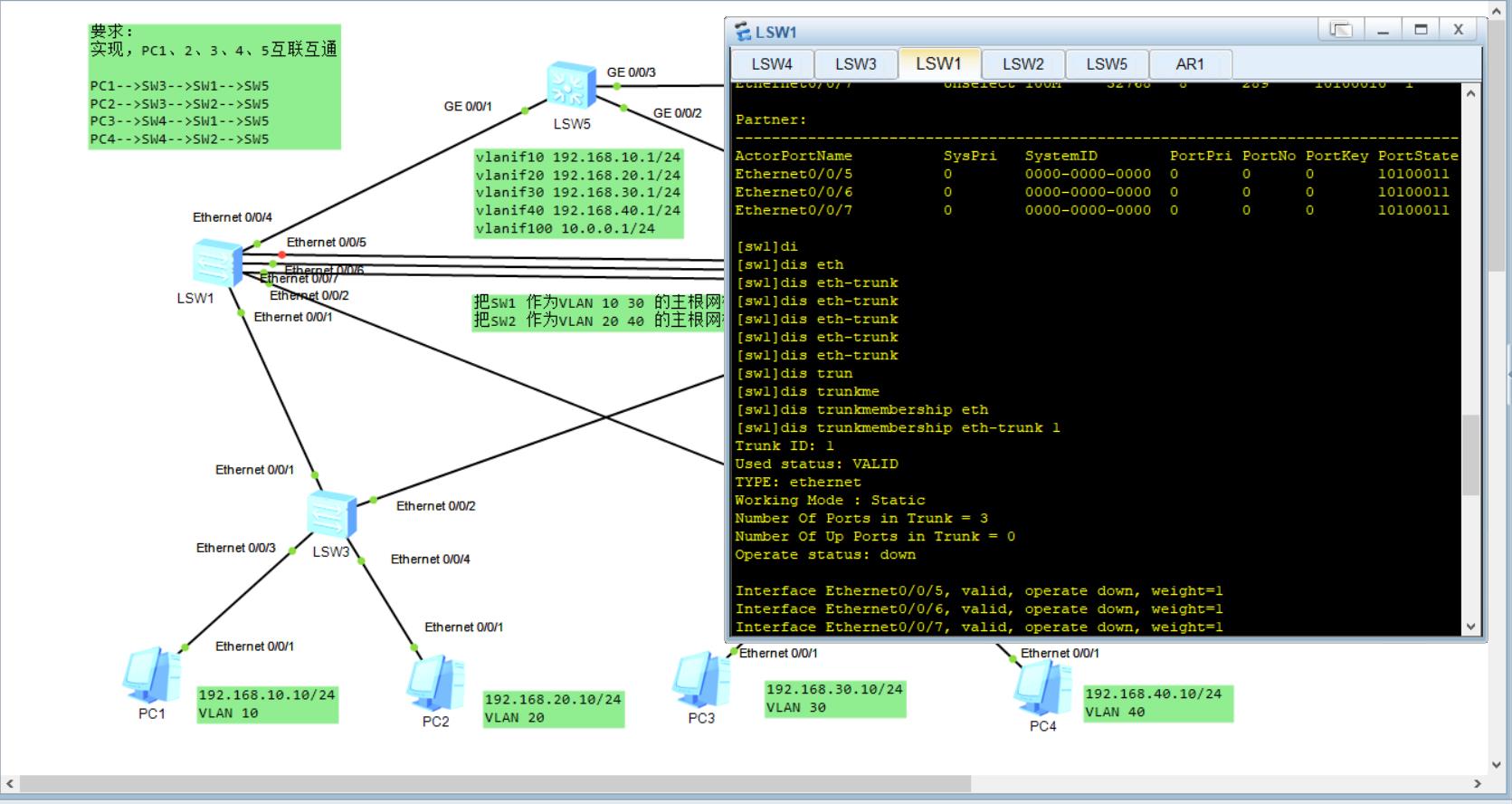1512x804 pixels.
Task: Click LSW3 Ethernet 0/0/3 port label
Action: tap(236, 548)
